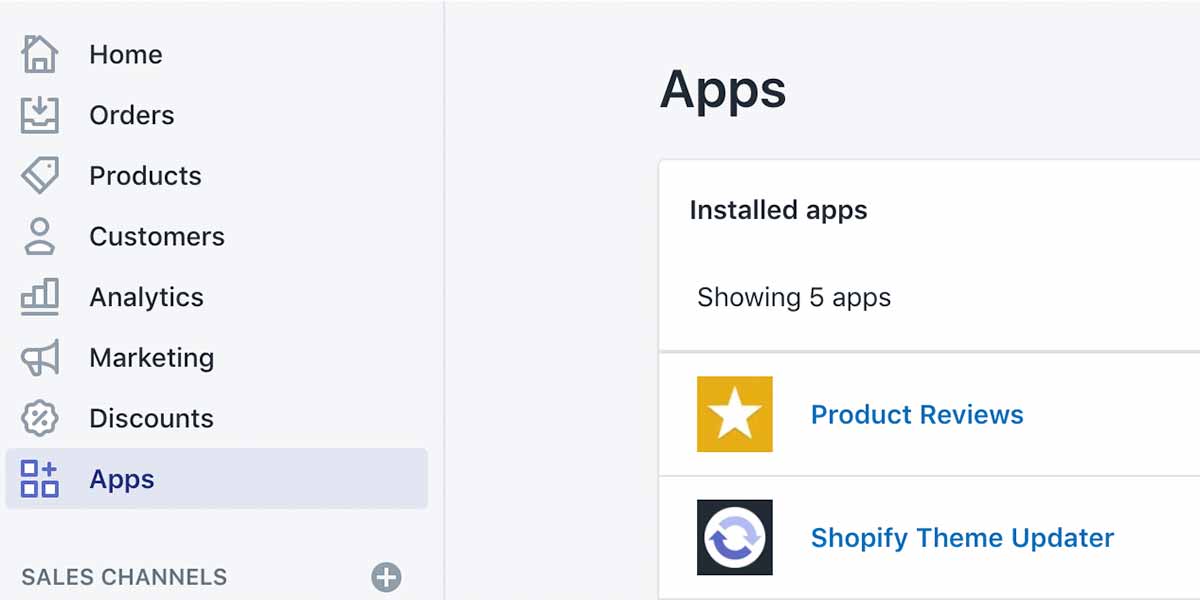The image size is (1200, 600).
Task: Select the Products text label in sidebar
Action: coord(146,176)
